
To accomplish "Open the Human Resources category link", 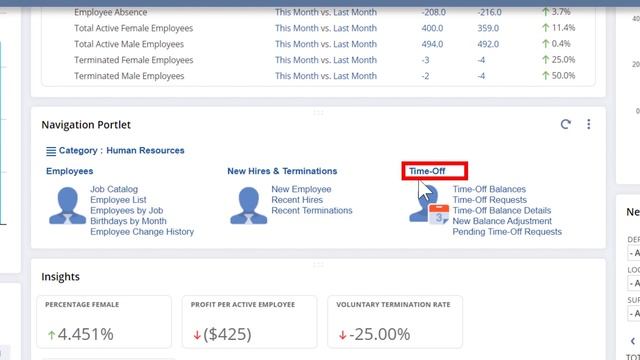I will pos(145,150).
